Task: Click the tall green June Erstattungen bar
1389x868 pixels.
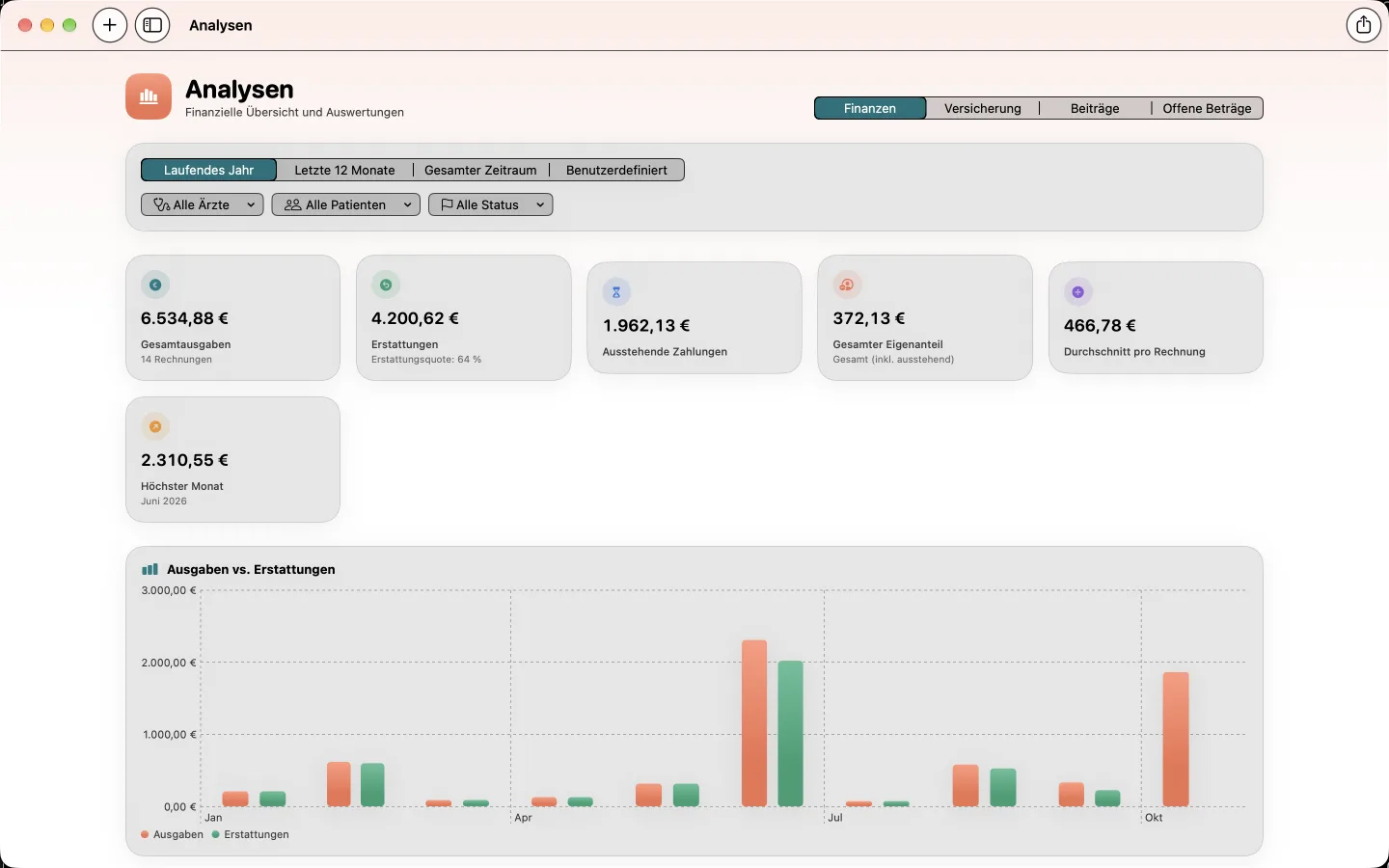Action: pos(790,733)
